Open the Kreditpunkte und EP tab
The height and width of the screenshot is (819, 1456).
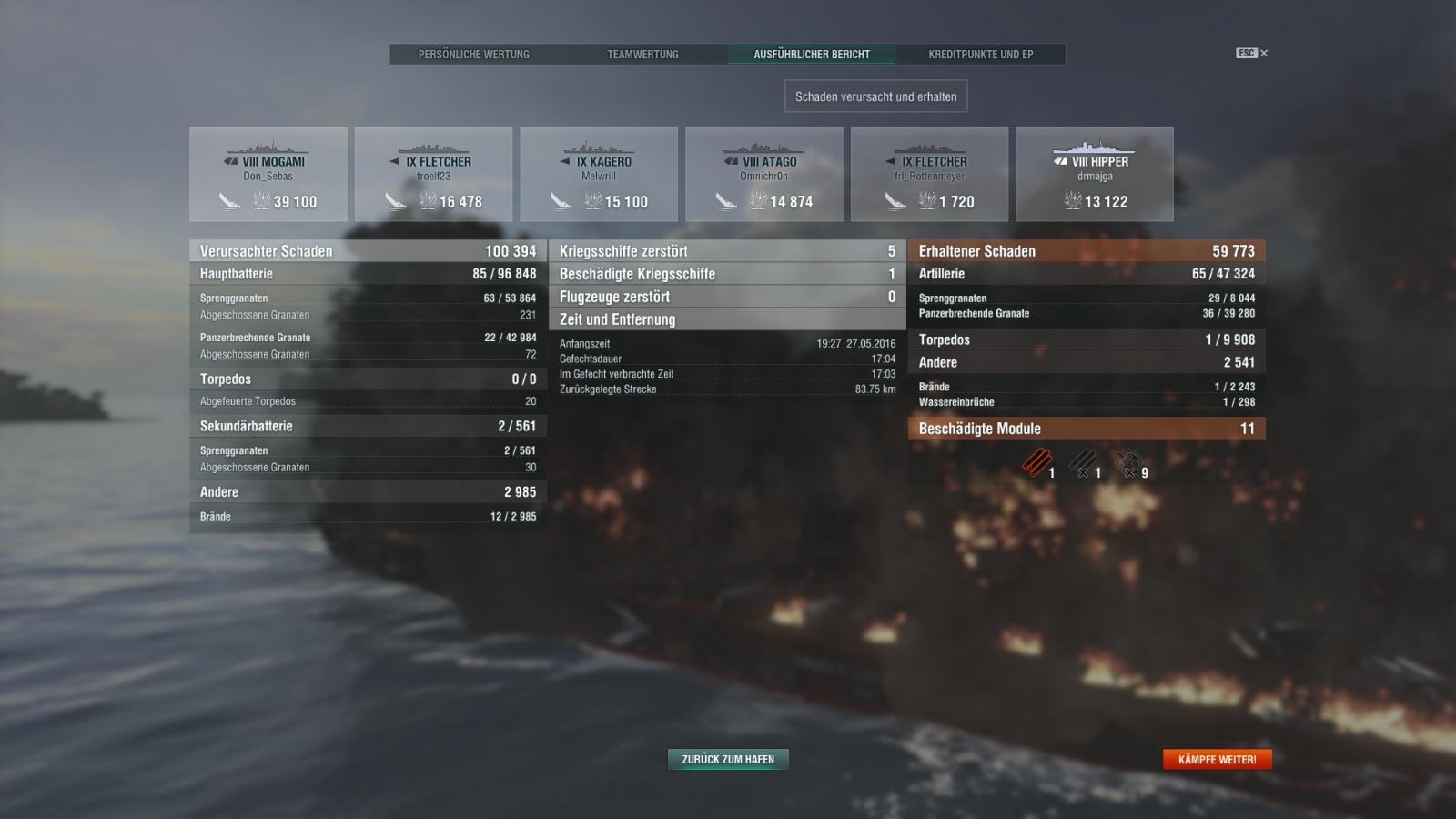(981, 55)
